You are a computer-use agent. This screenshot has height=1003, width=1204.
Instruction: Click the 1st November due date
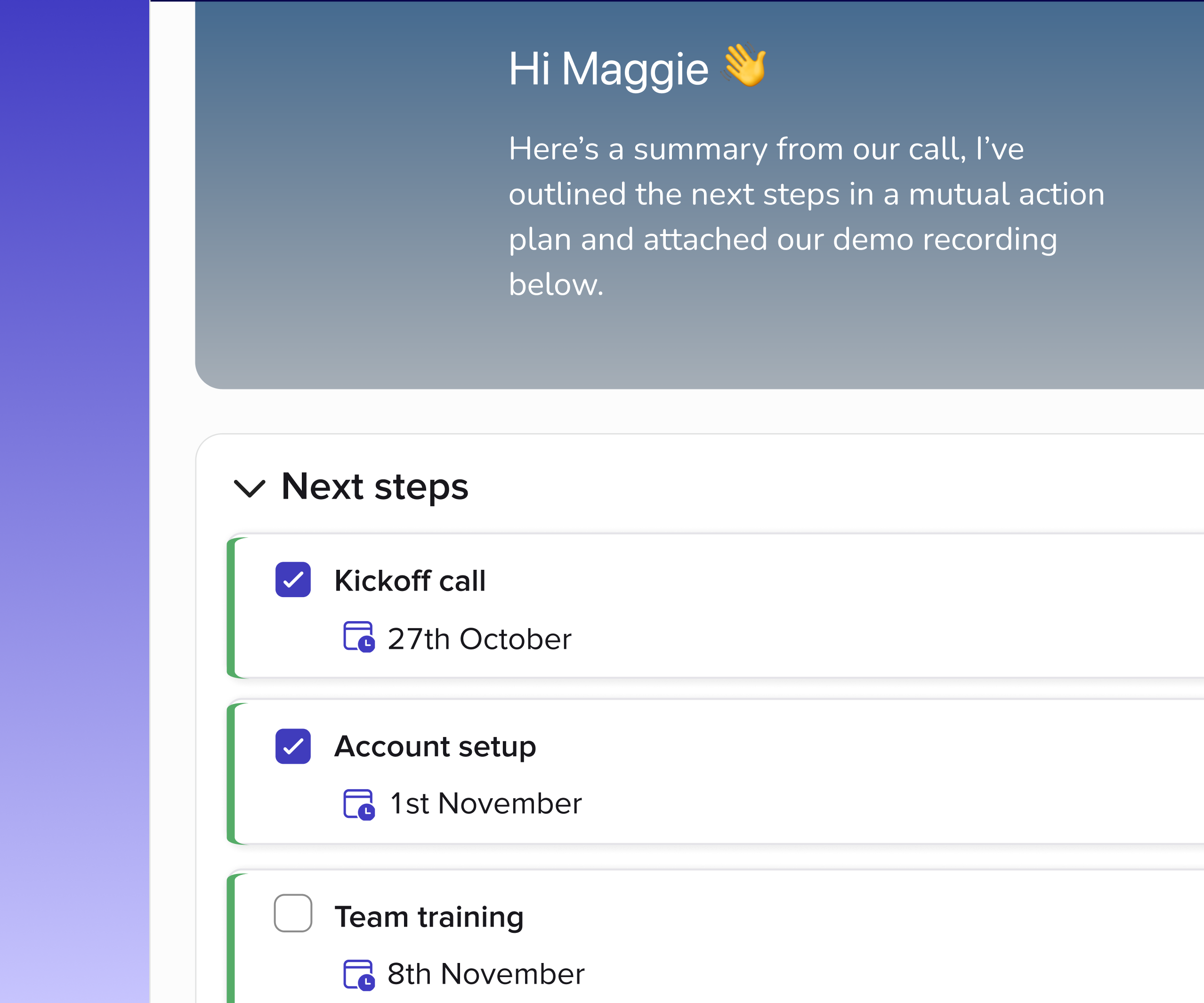(485, 804)
